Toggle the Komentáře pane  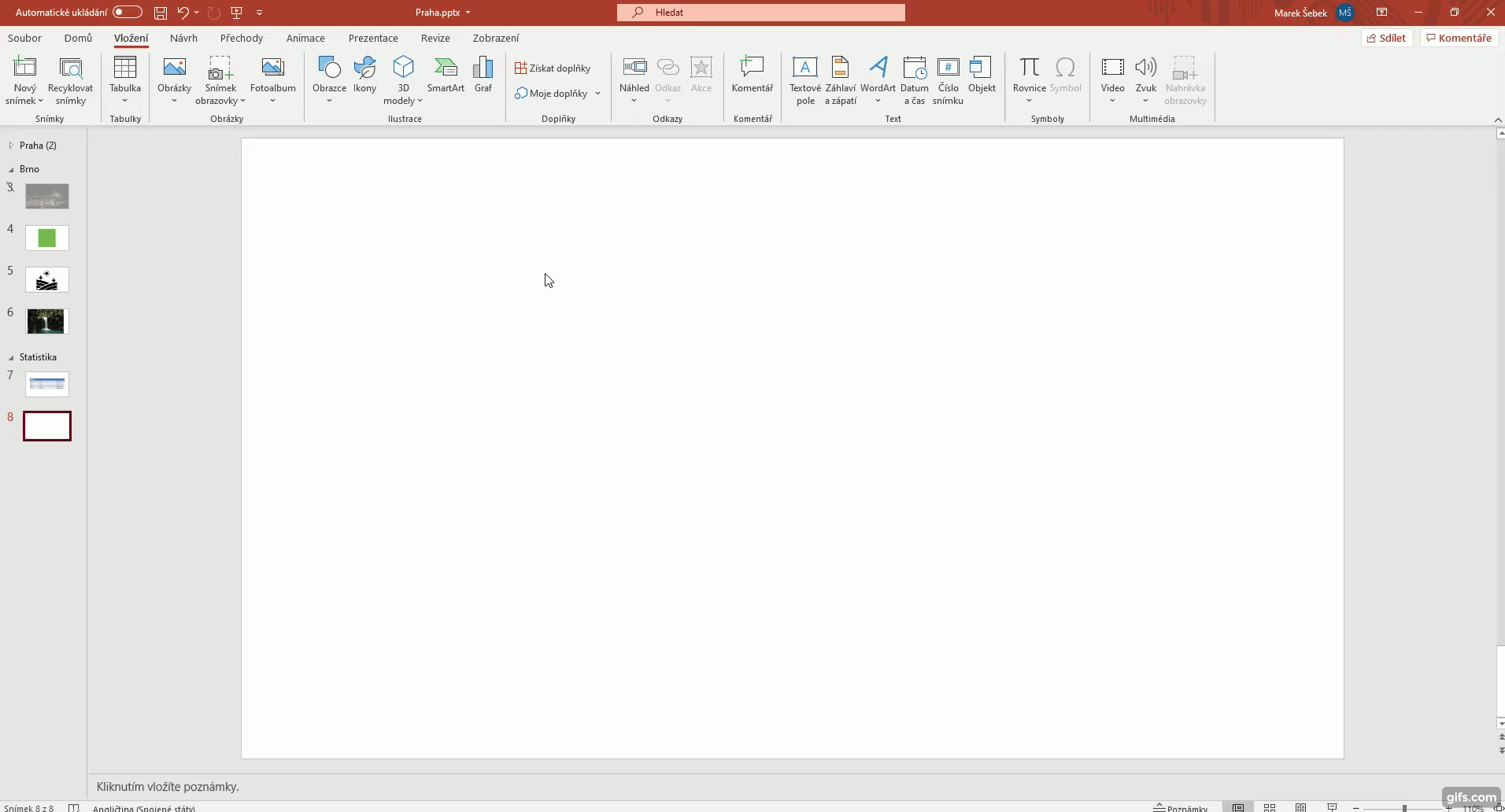[x=1460, y=37]
